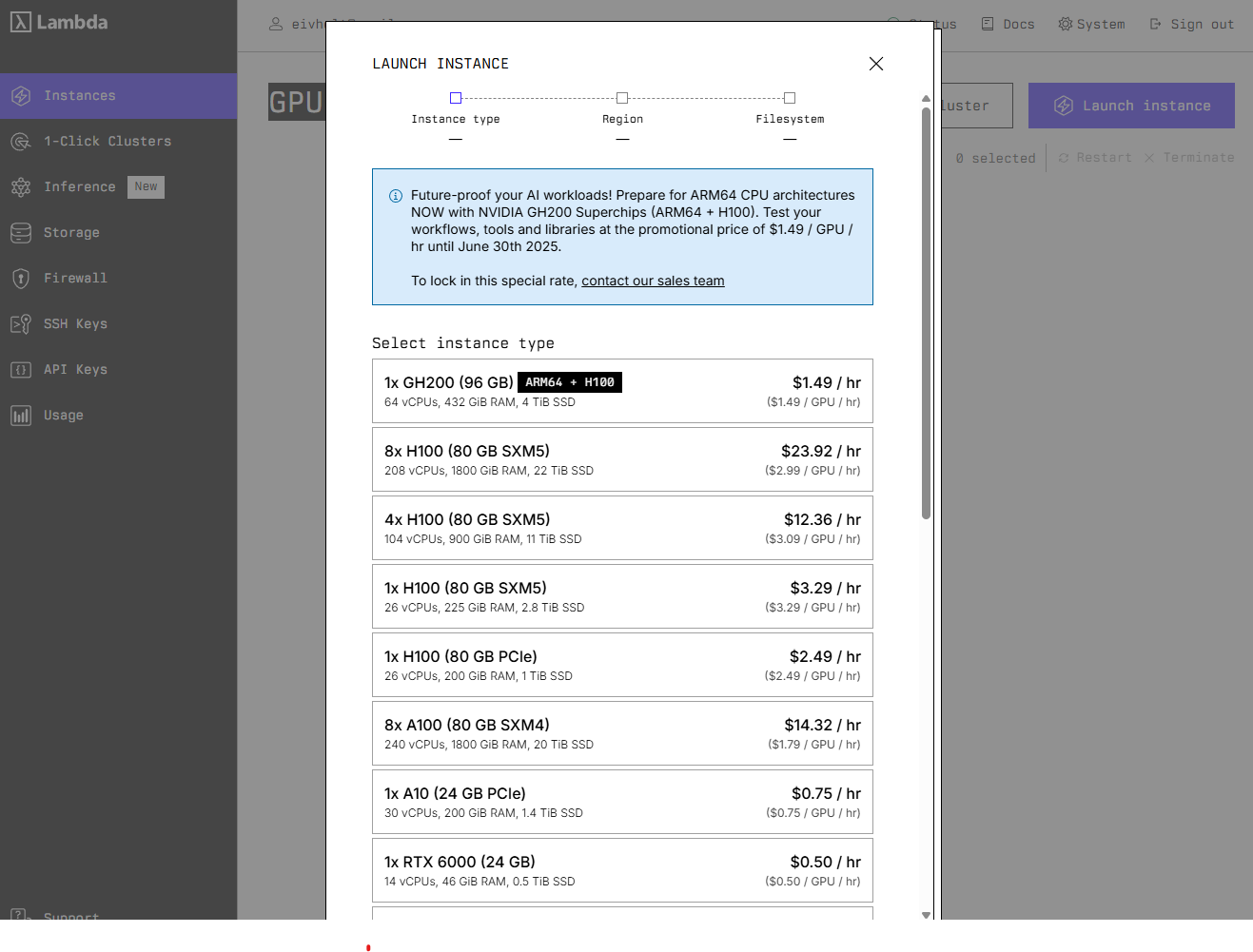Select the 1x A10 (24 GB PCIe) instance
The width and height of the screenshot is (1253, 952).
(622, 802)
